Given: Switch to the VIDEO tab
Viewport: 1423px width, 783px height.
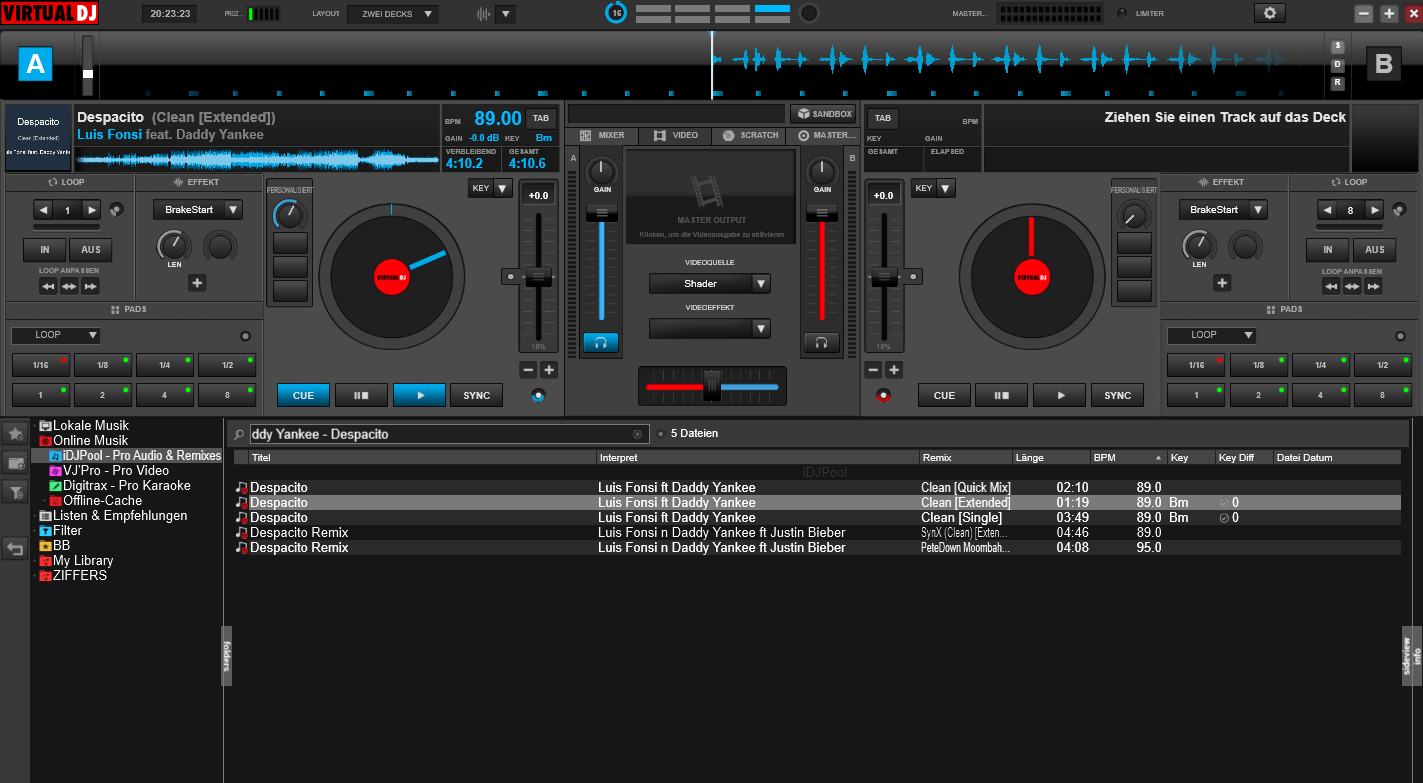Looking at the screenshot, I should coord(675,135).
